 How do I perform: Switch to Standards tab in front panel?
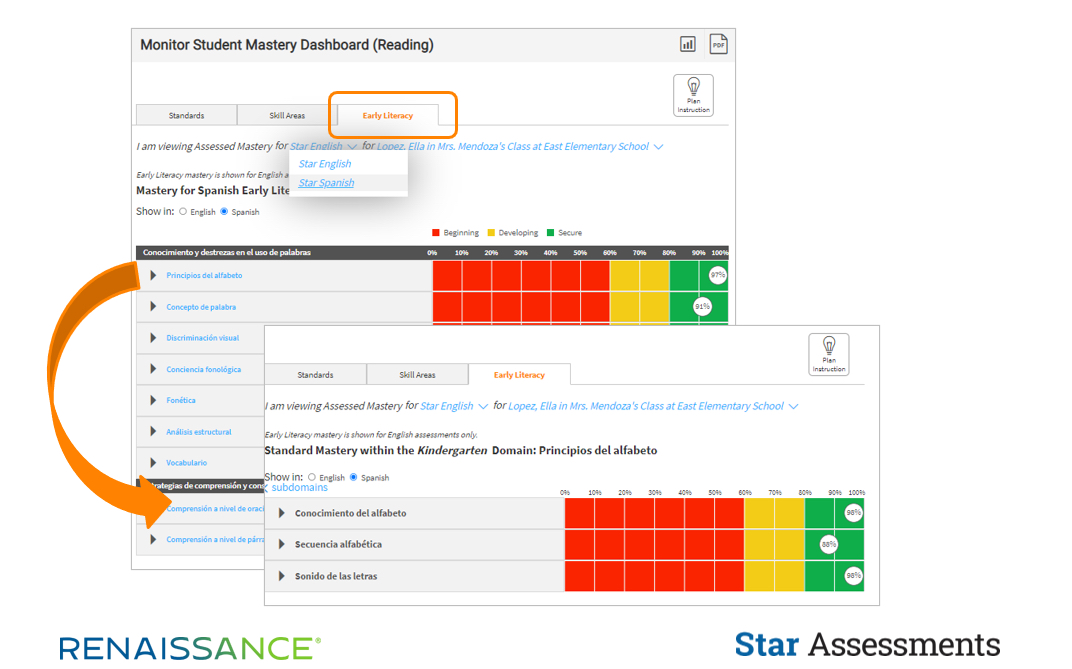(315, 375)
